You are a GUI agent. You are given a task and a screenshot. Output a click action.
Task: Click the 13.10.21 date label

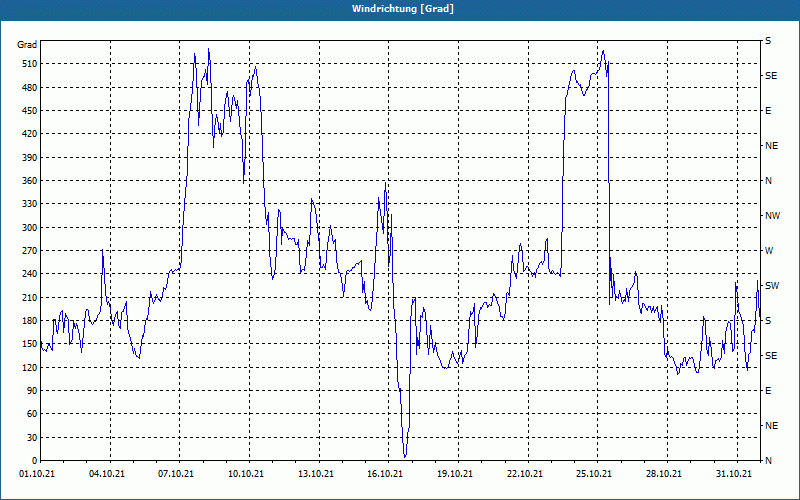pos(316,474)
